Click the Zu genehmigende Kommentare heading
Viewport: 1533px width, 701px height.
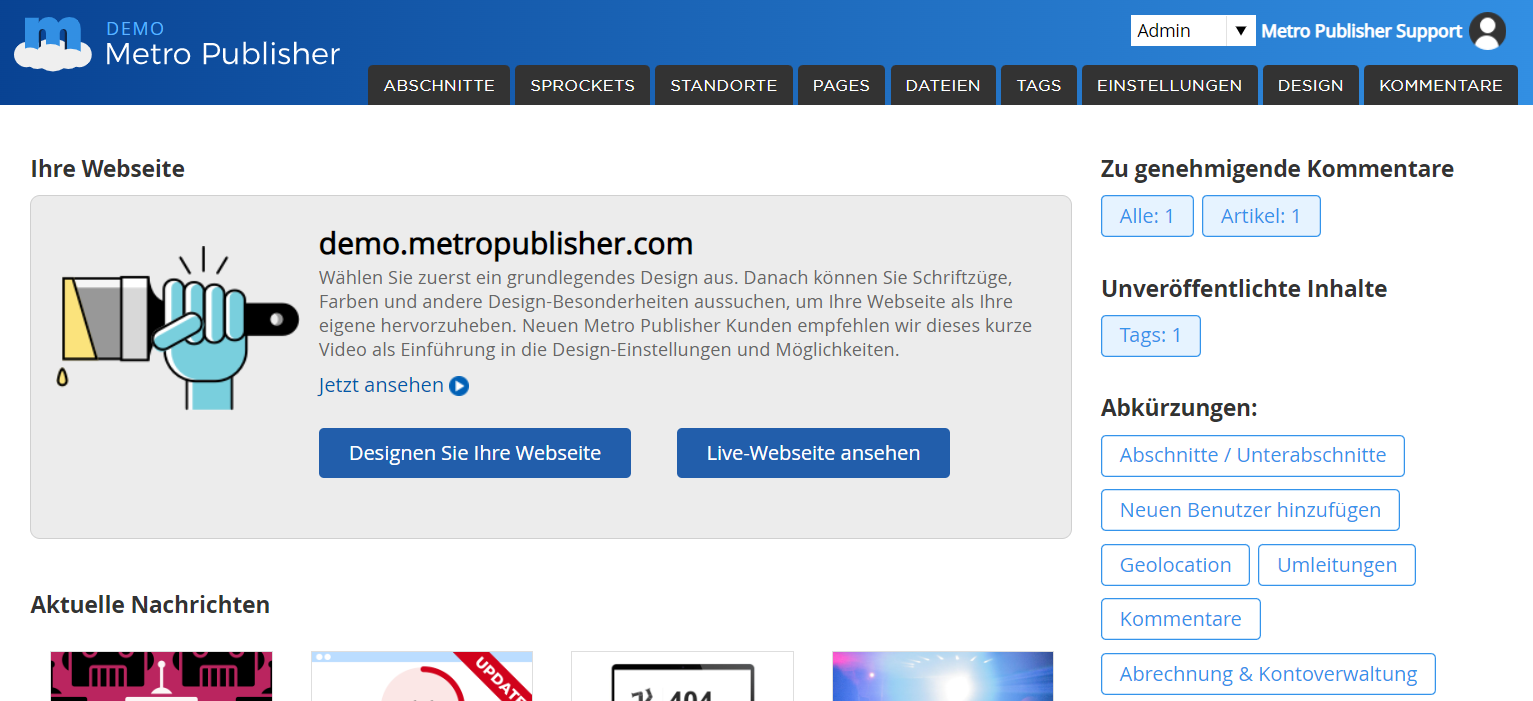pos(1277,169)
